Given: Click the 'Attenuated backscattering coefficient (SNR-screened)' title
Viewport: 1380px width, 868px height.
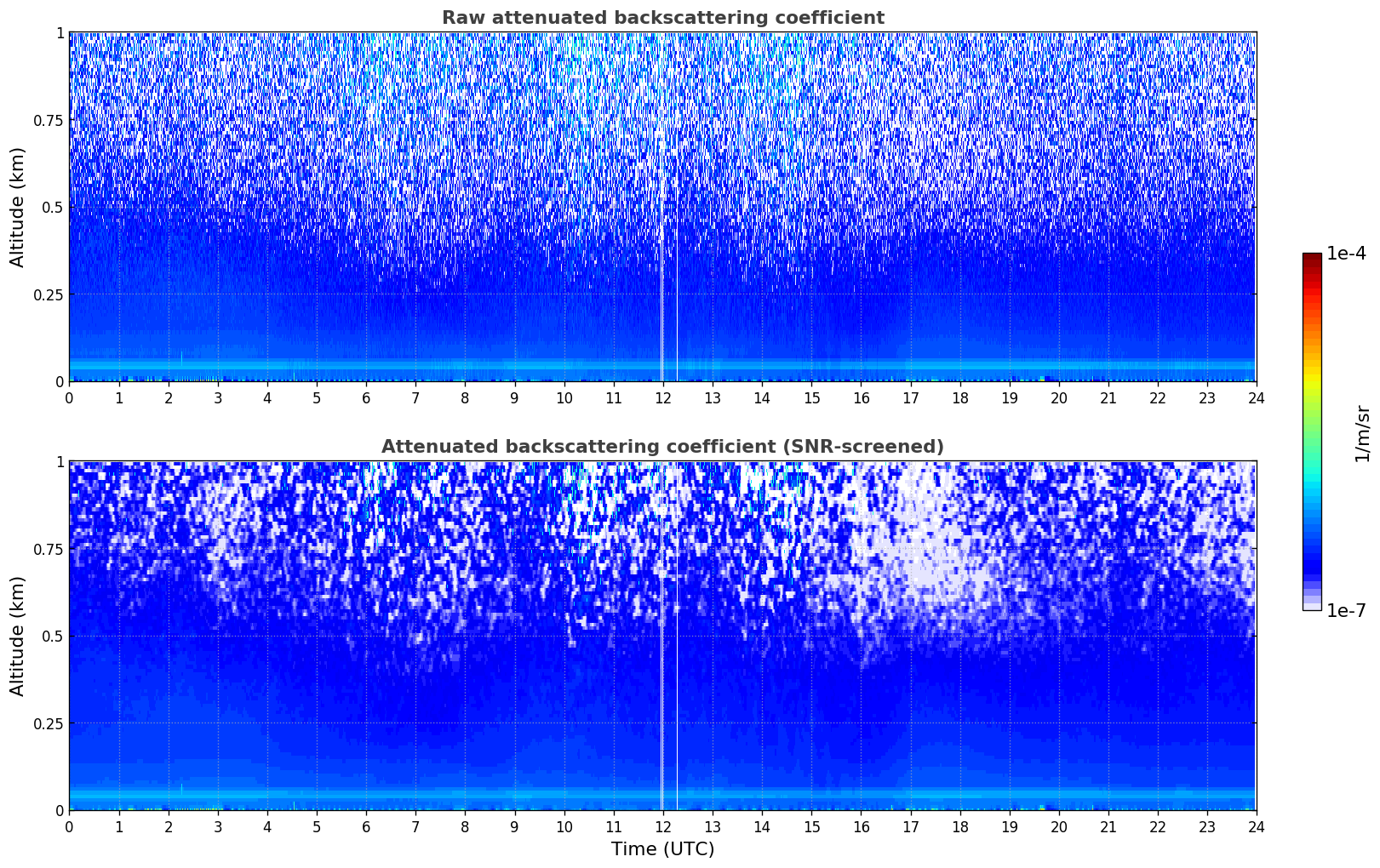Looking at the screenshot, I should coord(662,447).
